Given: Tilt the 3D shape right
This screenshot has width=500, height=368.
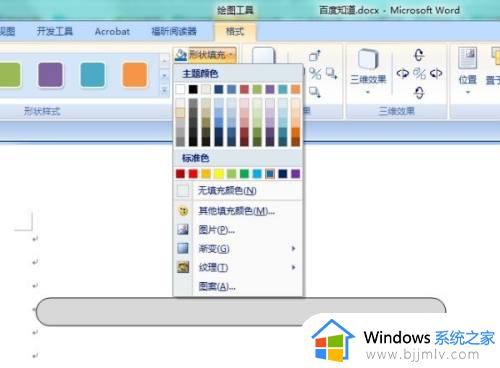Looking at the screenshot, I should click(x=436, y=73).
